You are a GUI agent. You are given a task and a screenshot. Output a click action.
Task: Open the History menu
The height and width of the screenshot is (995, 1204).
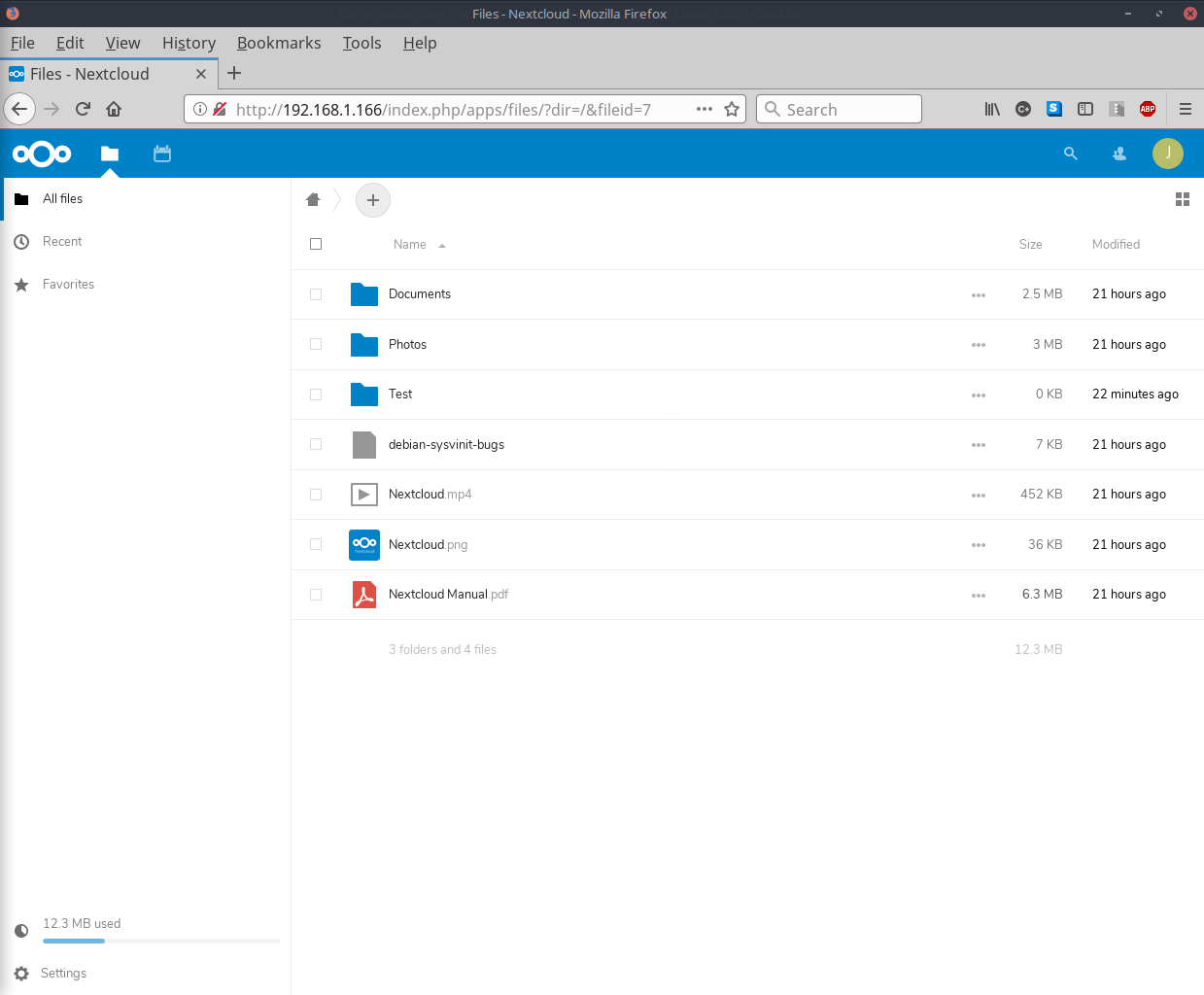click(189, 43)
